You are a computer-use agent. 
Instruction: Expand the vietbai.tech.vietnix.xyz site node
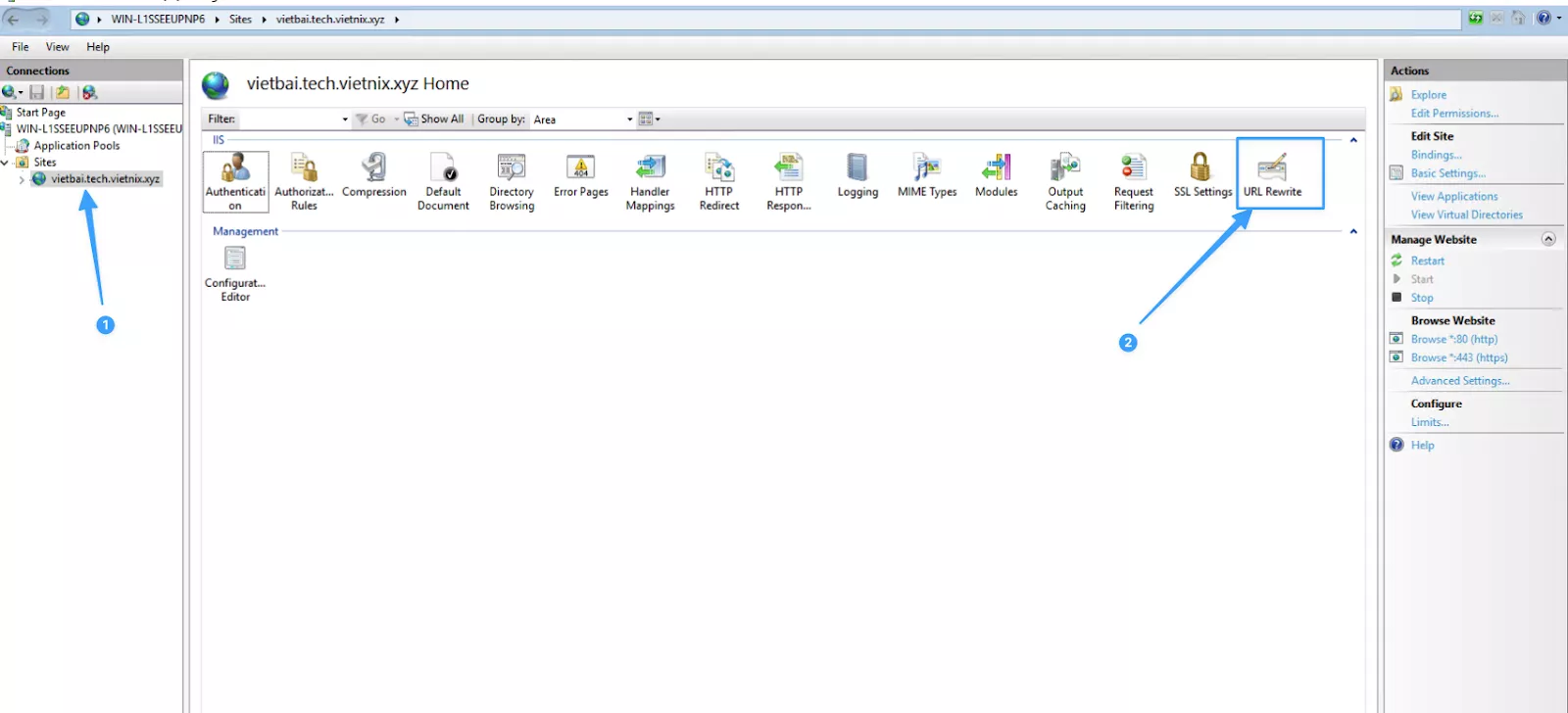22,179
